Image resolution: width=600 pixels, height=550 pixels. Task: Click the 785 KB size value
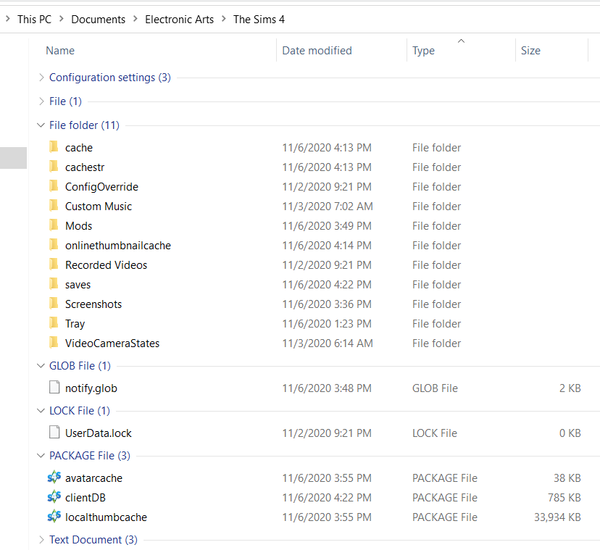(x=564, y=498)
